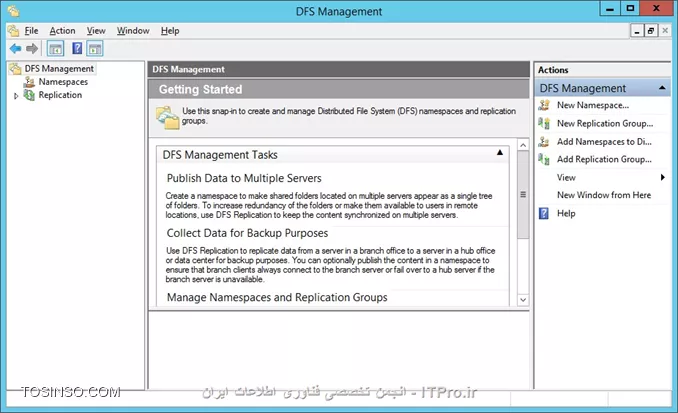The height and width of the screenshot is (413, 678).
Task: Click the DFS Management tree root icon
Action: pos(16,69)
